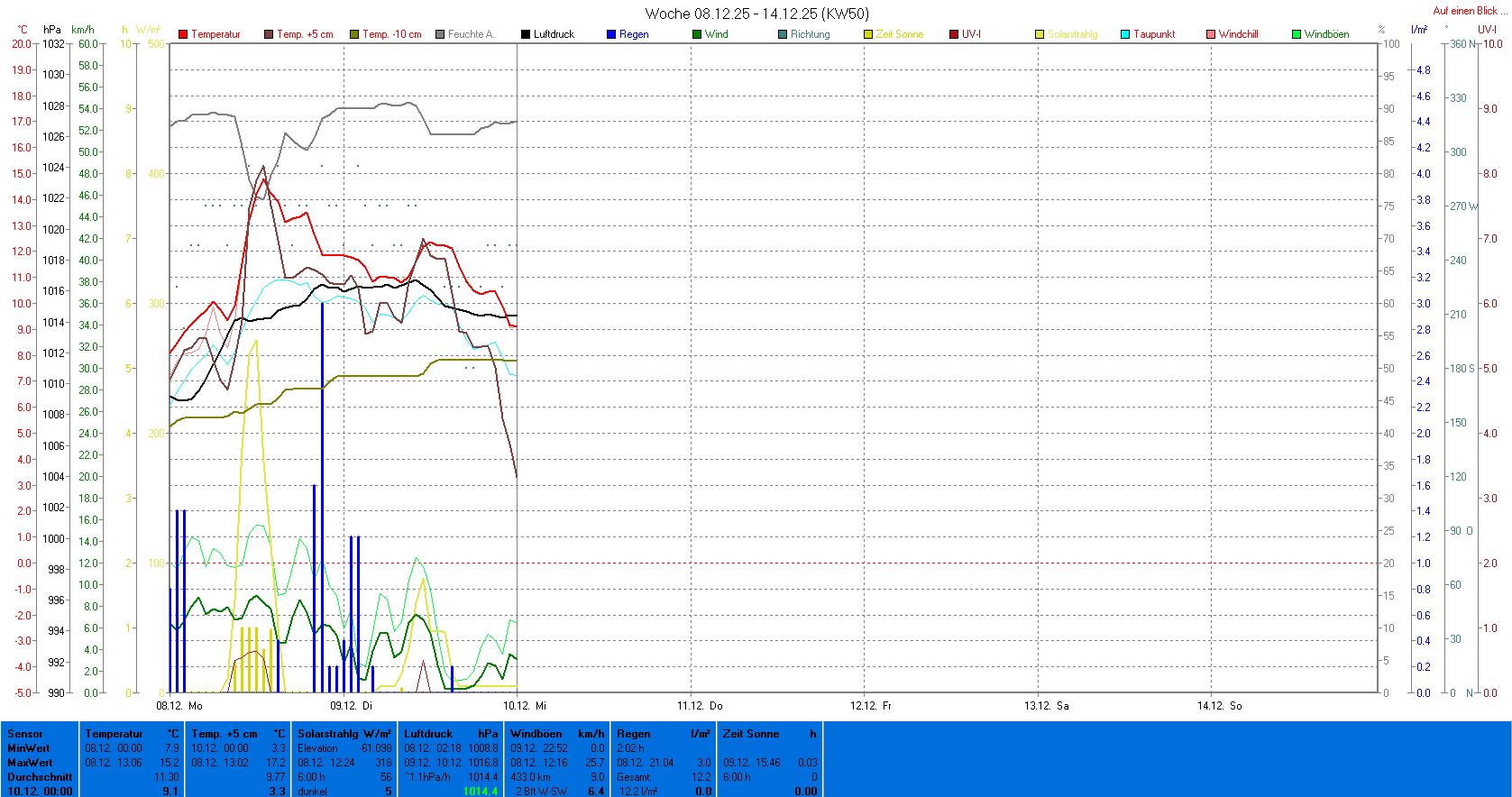Click the Windchill legend square

pos(1211,34)
